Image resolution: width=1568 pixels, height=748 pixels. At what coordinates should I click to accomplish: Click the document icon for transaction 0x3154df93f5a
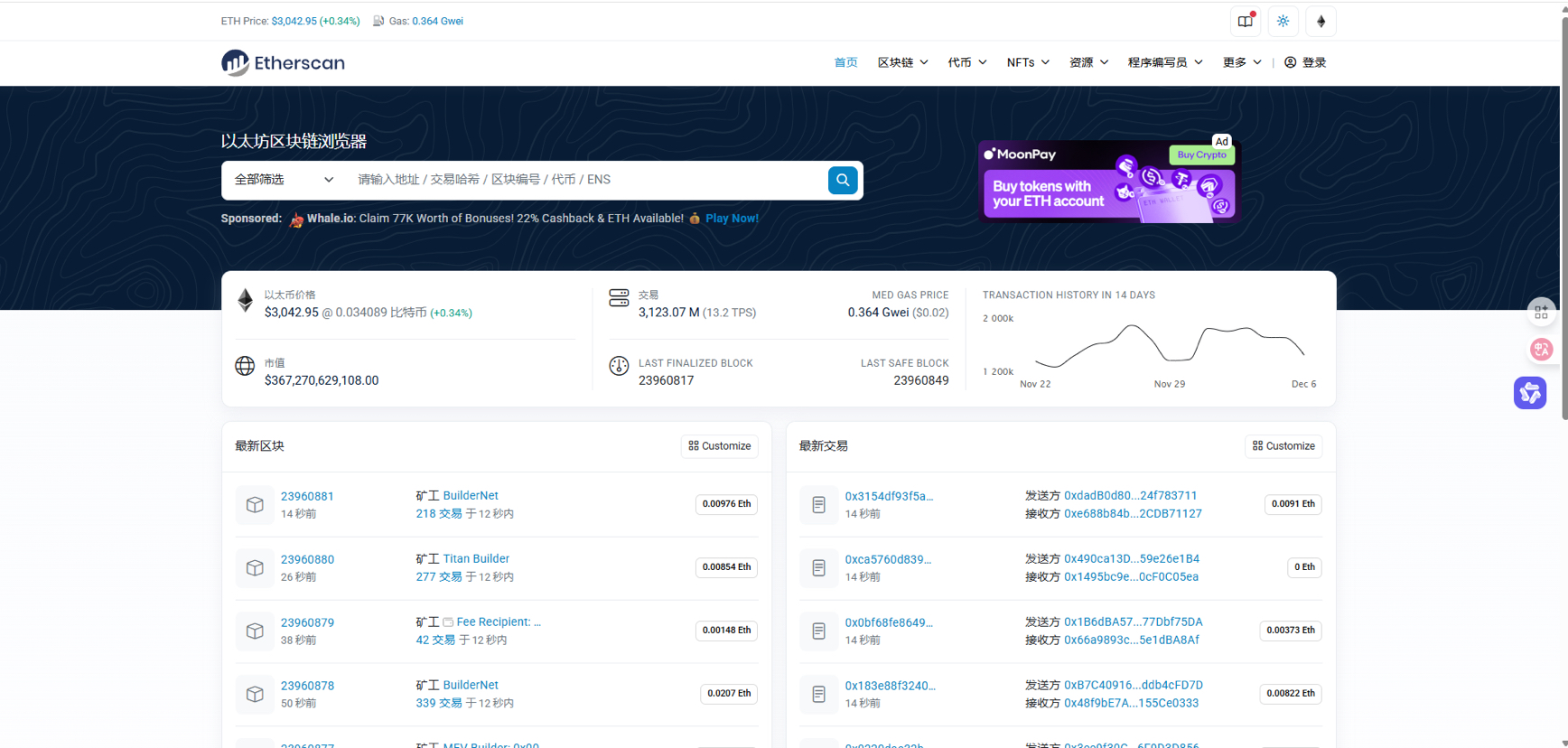tap(818, 505)
